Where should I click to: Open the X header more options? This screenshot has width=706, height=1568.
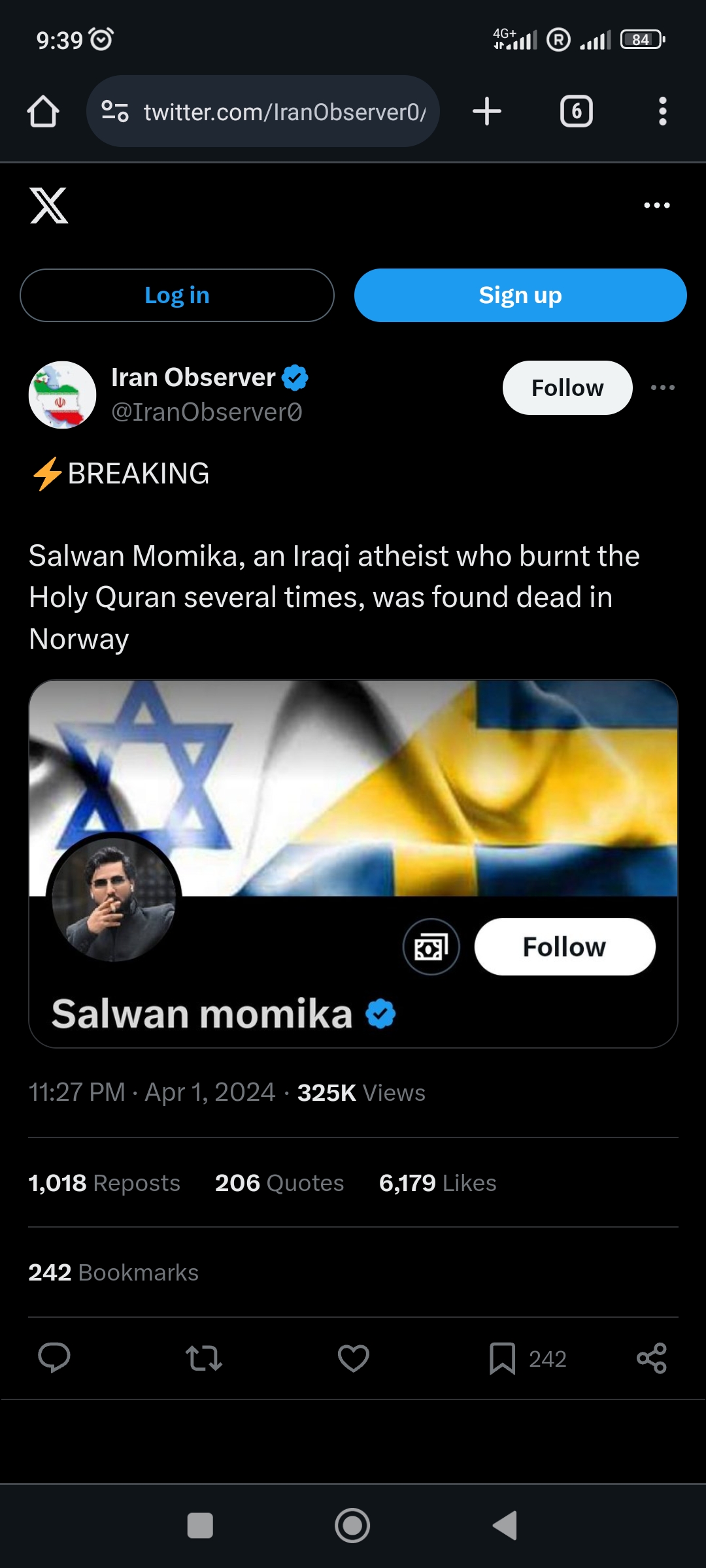pyautogui.click(x=656, y=205)
